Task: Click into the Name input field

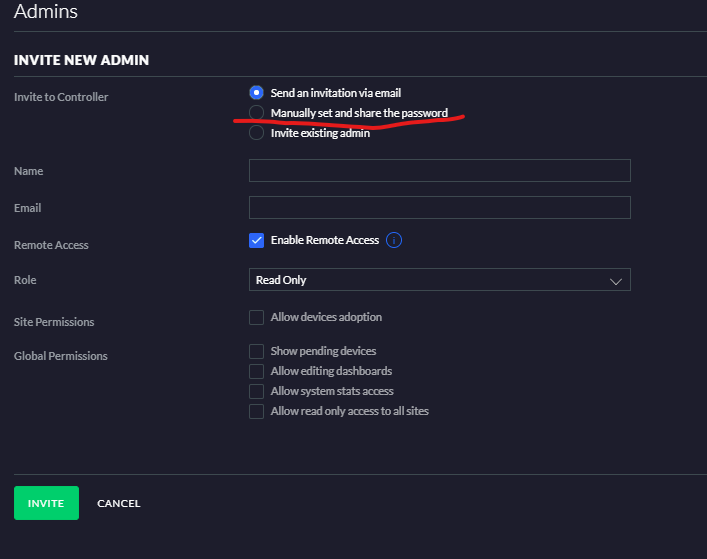Action: (439, 171)
